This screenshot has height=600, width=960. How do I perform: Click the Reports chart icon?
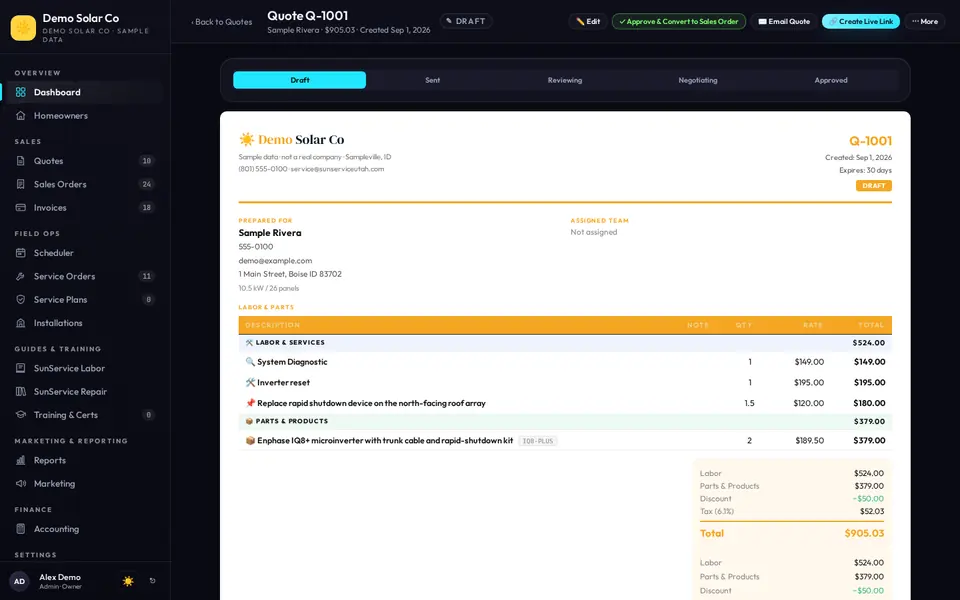21,460
